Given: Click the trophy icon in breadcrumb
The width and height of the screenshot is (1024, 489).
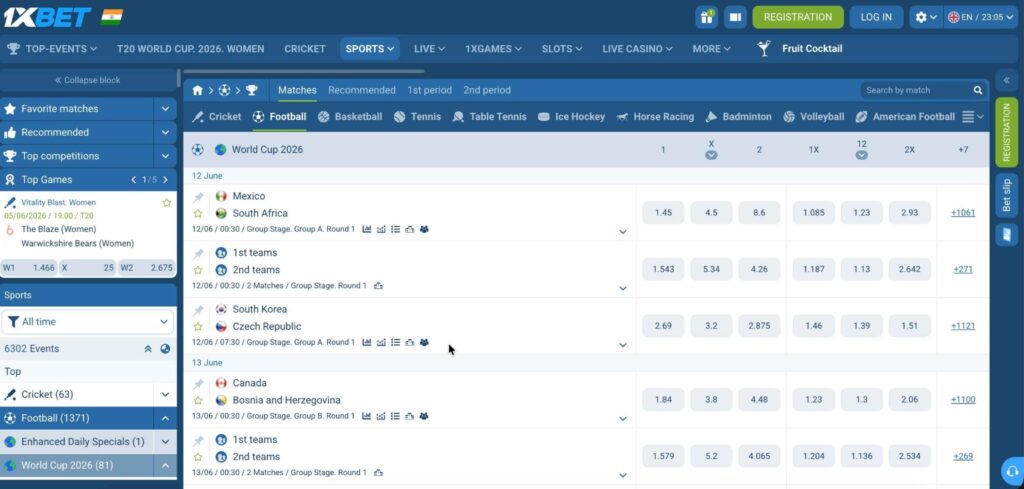Looking at the screenshot, I should point(251,90).
